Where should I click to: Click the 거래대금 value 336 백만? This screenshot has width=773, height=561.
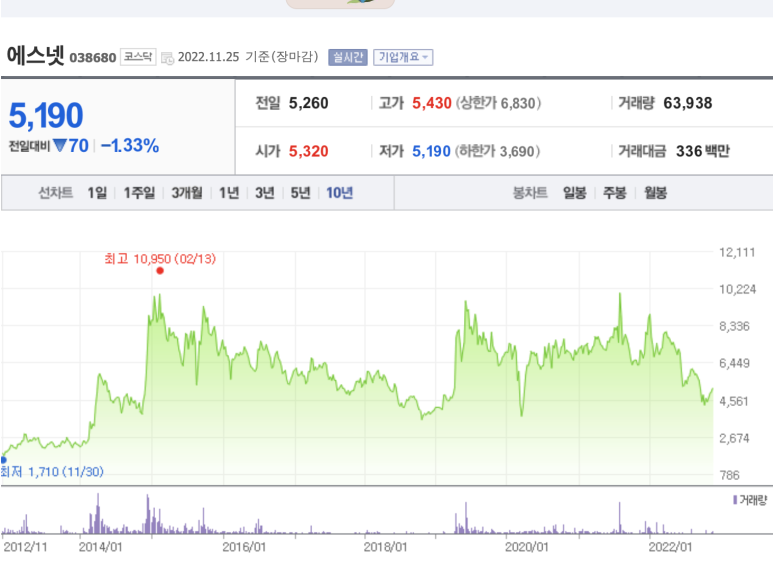click(x=703, y=151)
